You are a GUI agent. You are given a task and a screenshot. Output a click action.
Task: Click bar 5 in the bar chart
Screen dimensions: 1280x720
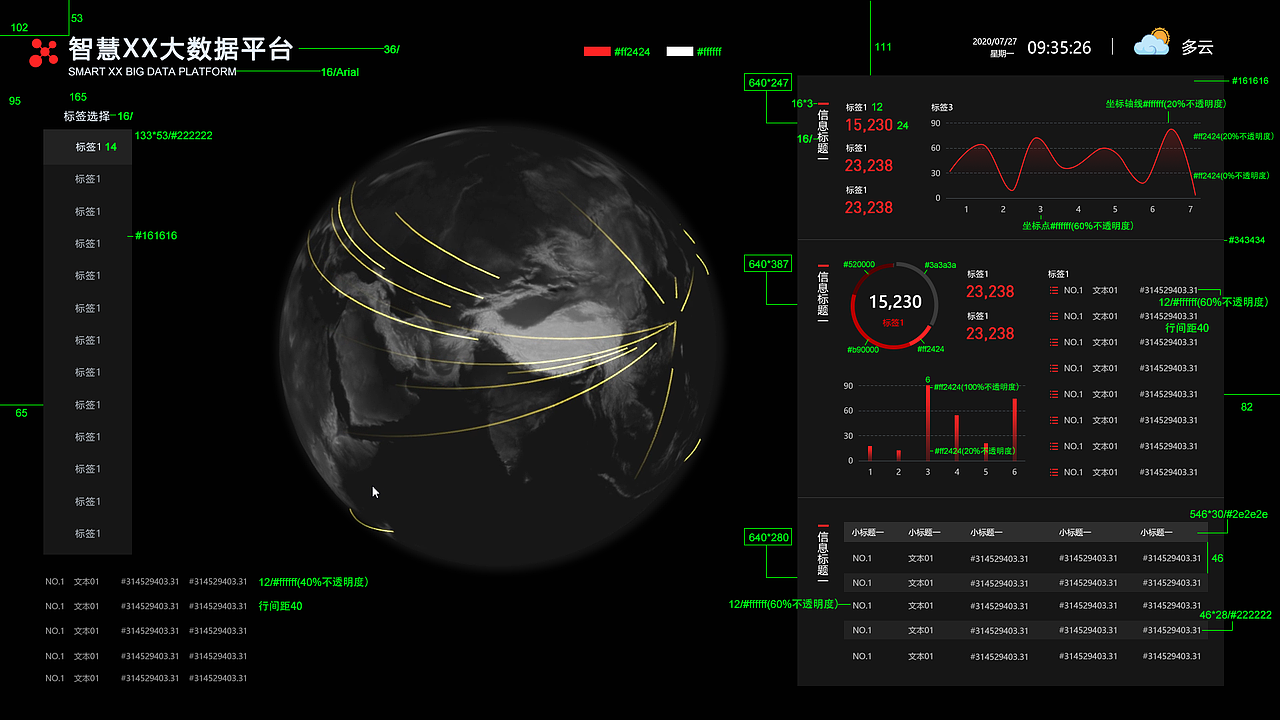pyautogui.click(x=986, y=452)
